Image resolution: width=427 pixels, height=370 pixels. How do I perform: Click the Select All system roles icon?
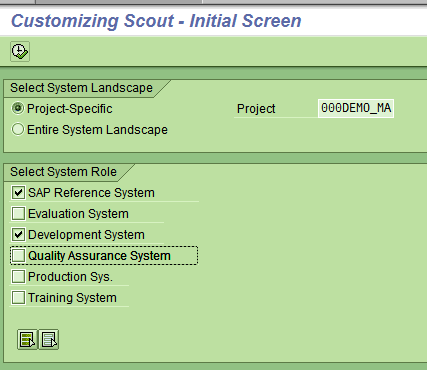click(x=27, y=339)
